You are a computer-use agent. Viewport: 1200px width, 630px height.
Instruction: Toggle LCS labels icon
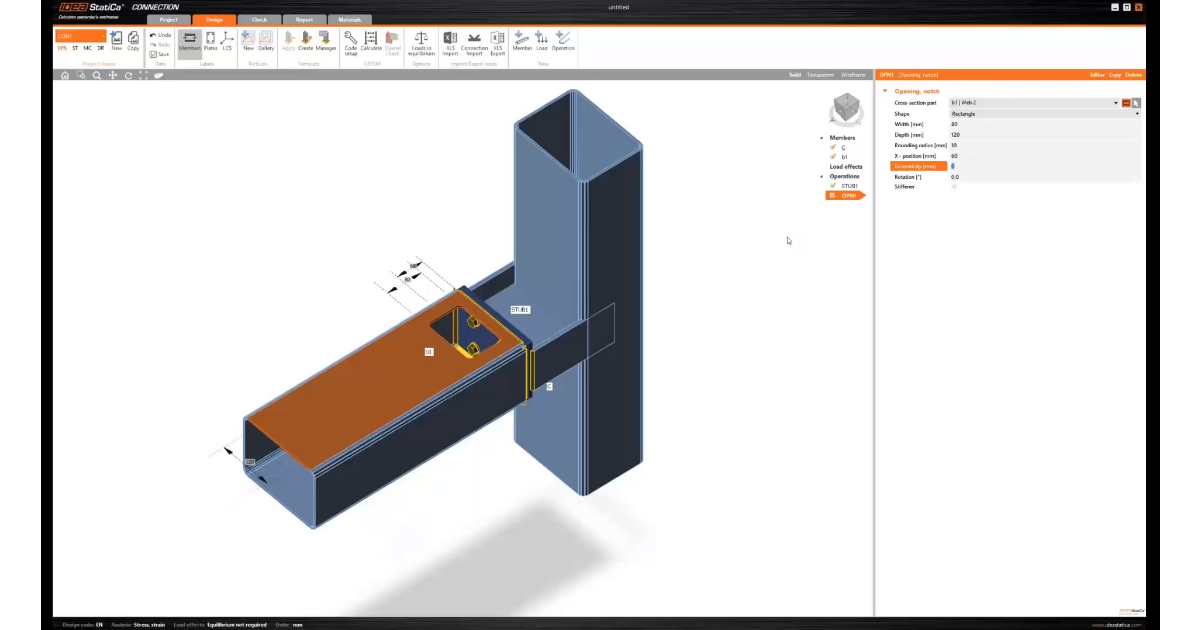(x=227, y=39)
